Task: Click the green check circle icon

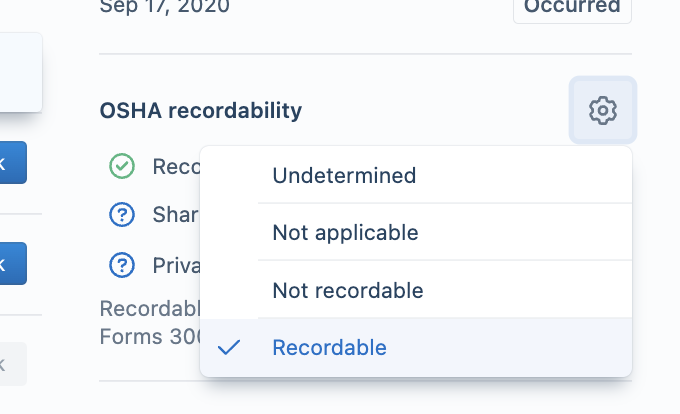Action: [x=122, y=166]
